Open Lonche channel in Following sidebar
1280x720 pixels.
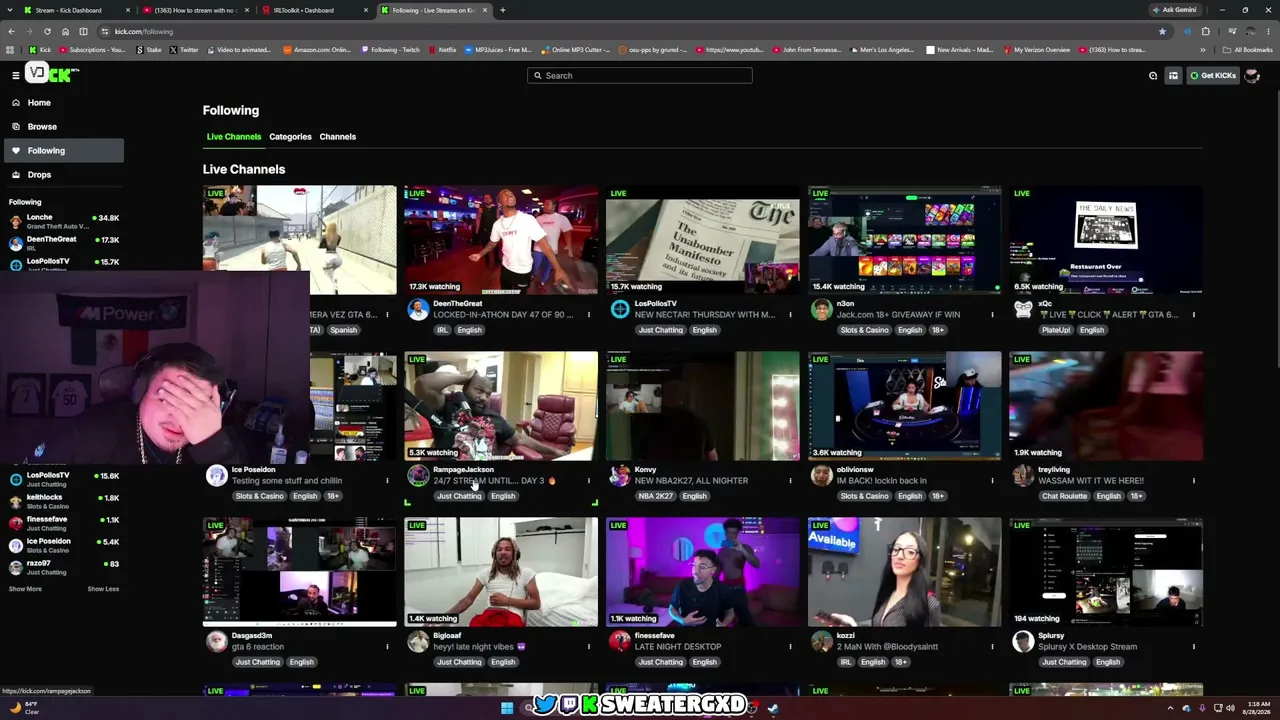pyautogui.click(x=62, y=221)
